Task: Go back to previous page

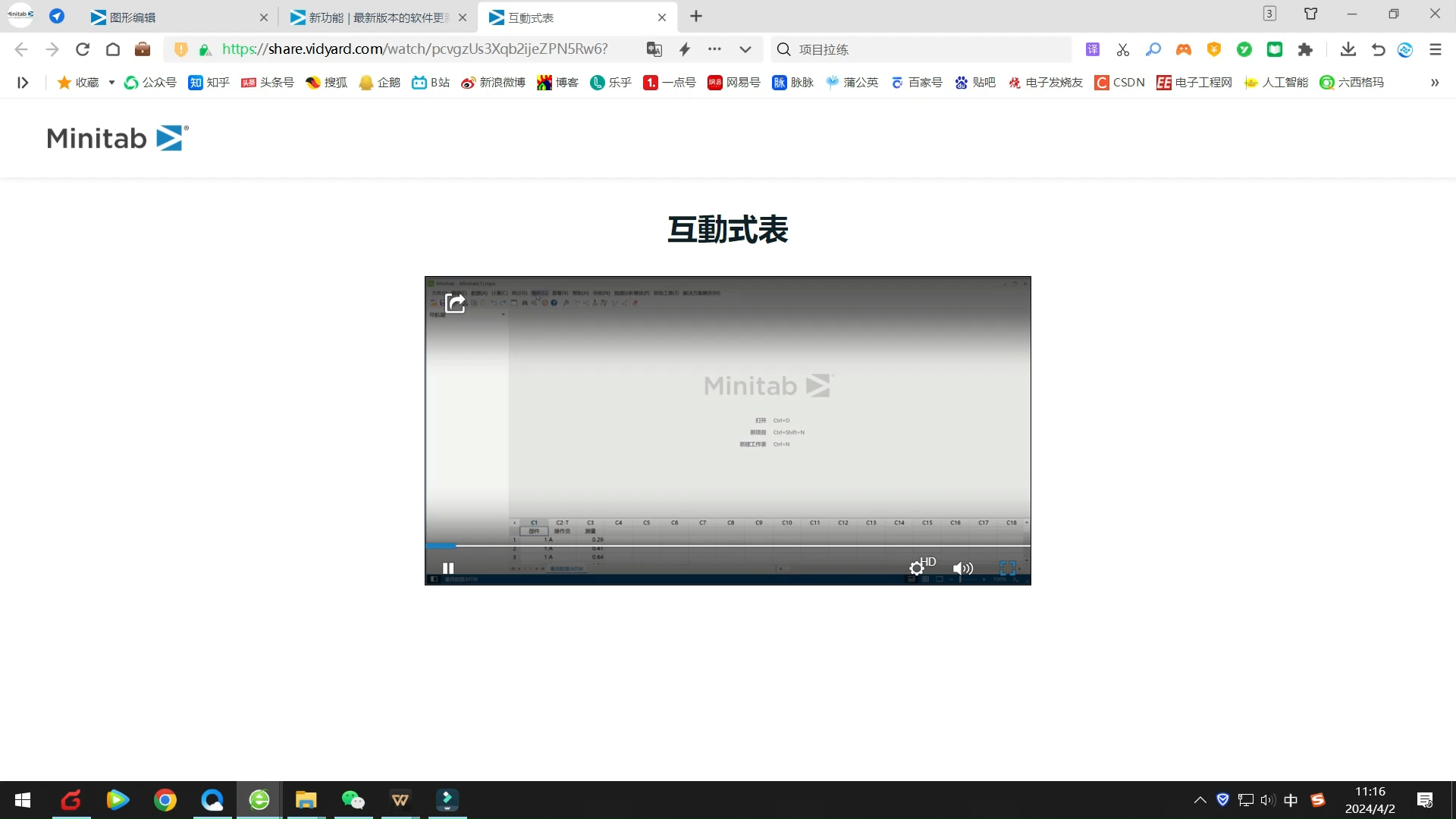Action: [21, 49]
